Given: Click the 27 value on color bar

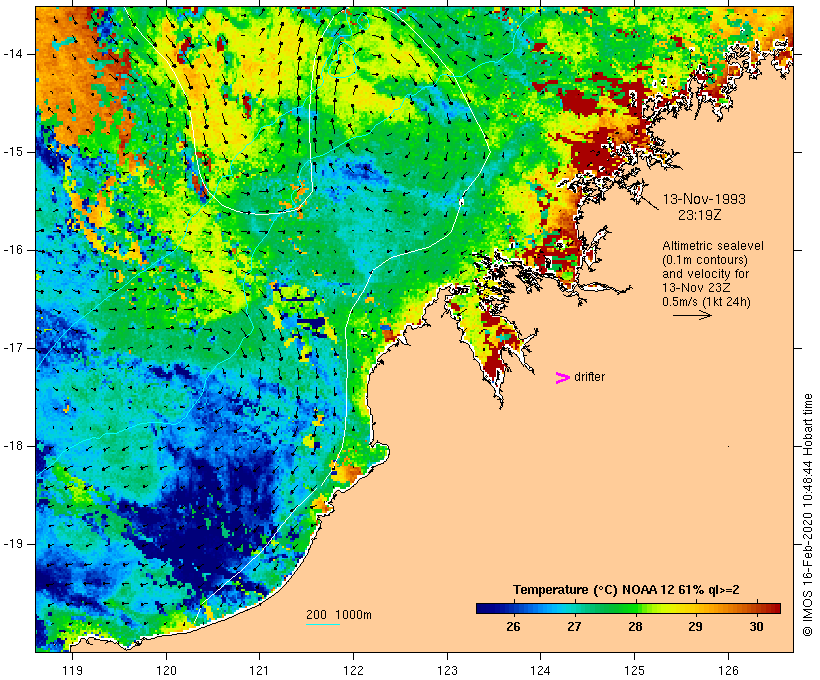Looking at the screenshot, I should pyautogui.click(x=574, y=627).
